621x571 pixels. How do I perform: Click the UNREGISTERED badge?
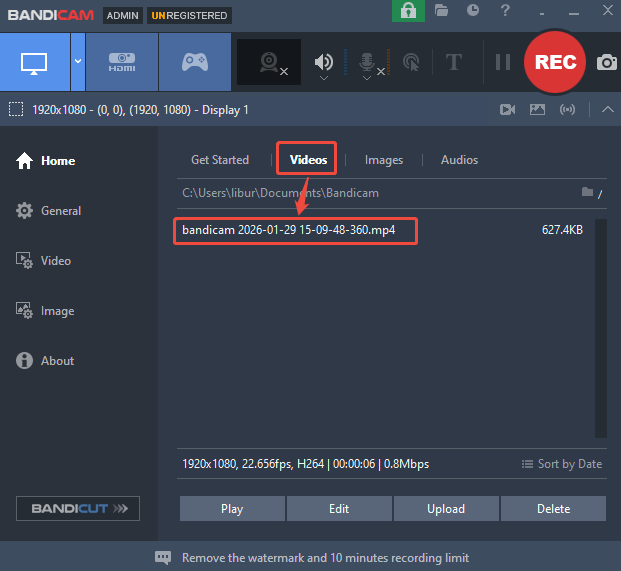[189, 15]
